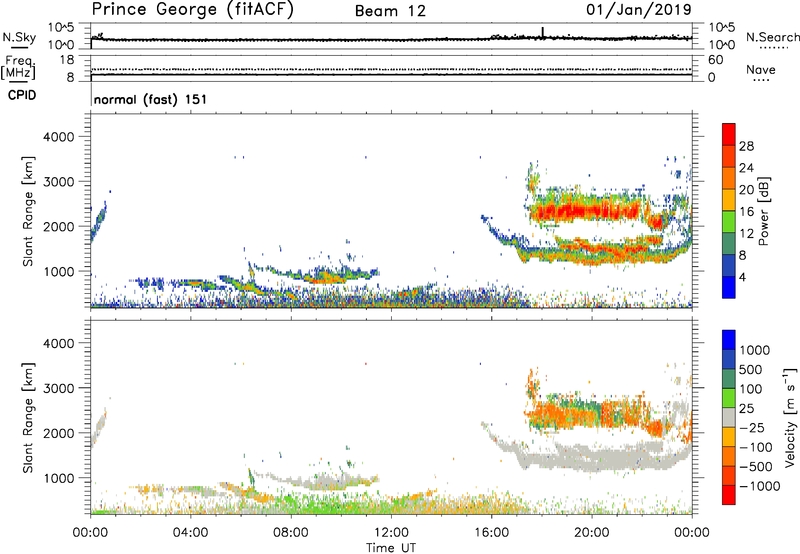Click the "normal (fast) 151" mode text
Viewport: 800px width, 554px height.
(150, 99)
